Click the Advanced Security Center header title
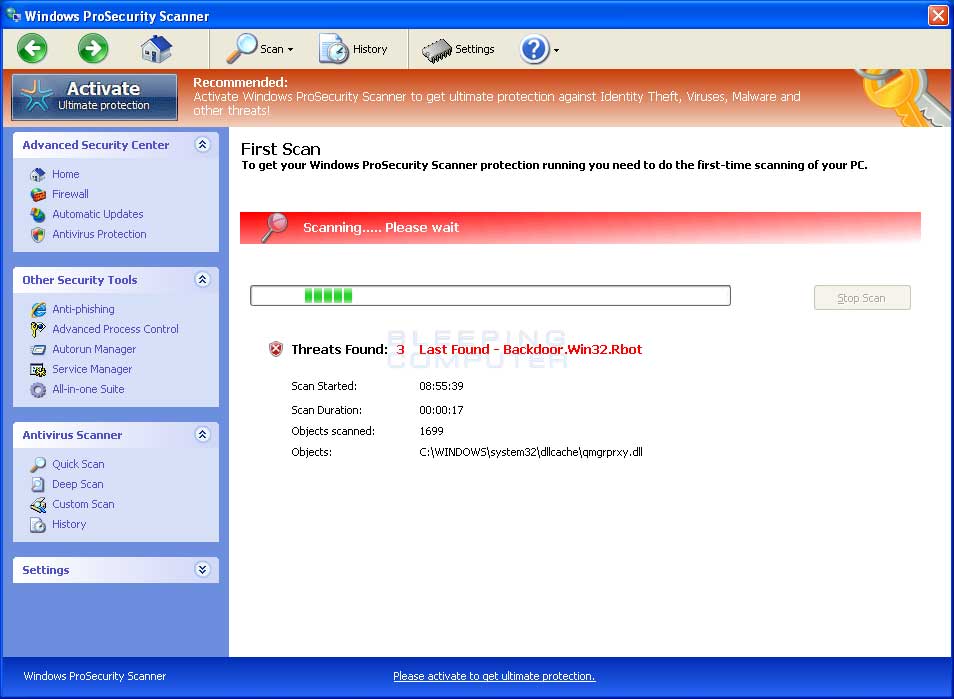This screenshot has width=954, height=699. tap(96, 145)
